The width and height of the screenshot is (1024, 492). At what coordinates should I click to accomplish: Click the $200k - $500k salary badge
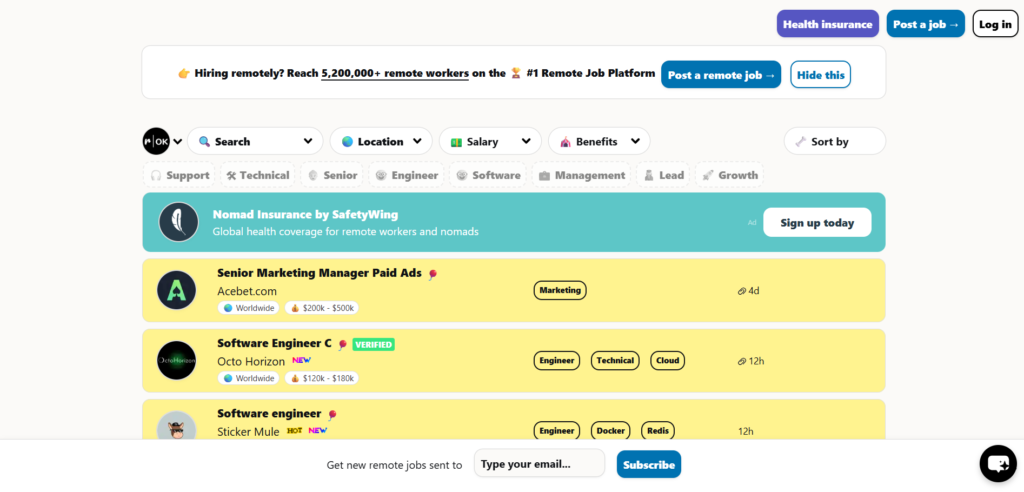321,308
